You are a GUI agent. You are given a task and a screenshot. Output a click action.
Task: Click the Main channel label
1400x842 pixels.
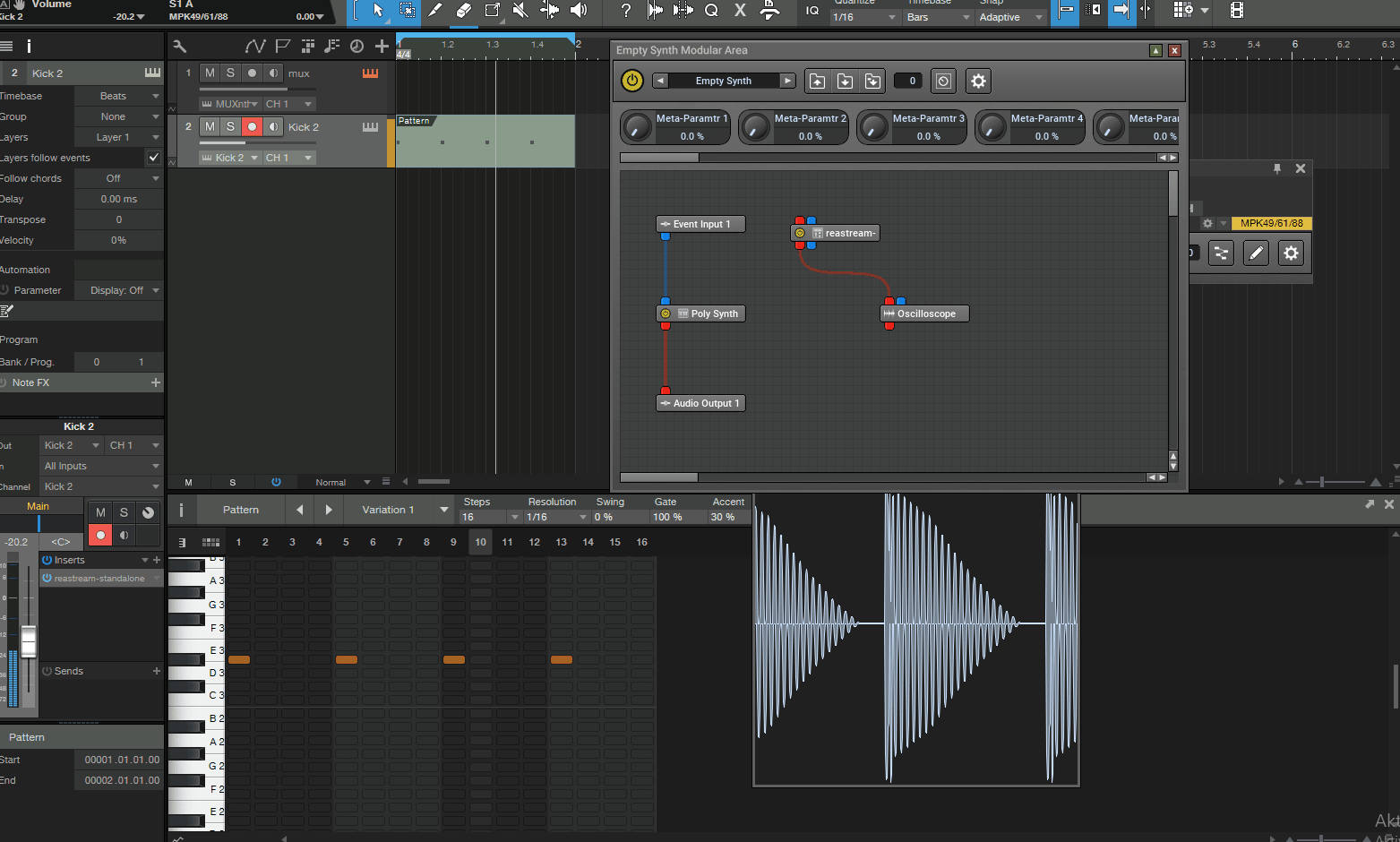tap(39, 506)
